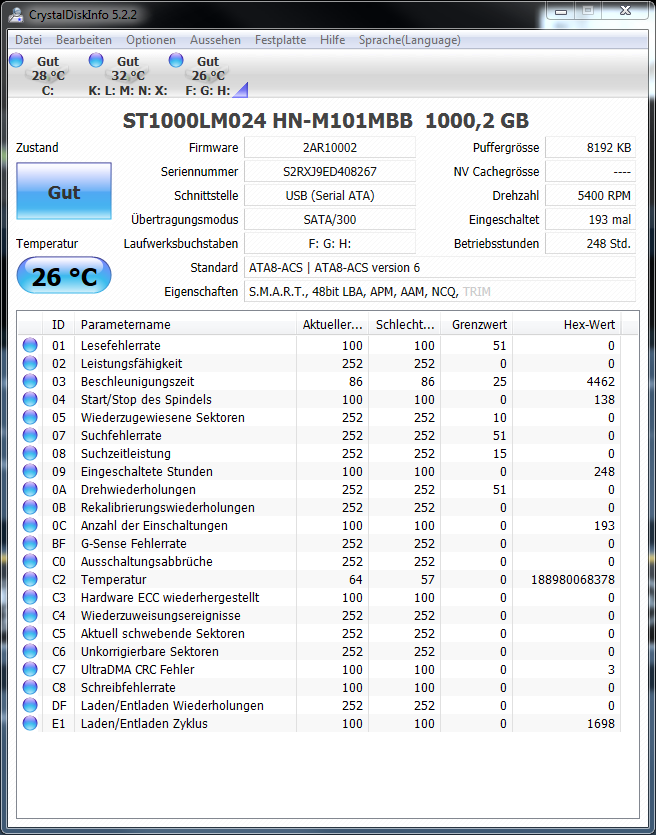Click the Puffergrösse 8192 KB field
The width and height of the screenshot is (656, 835).
591,148
